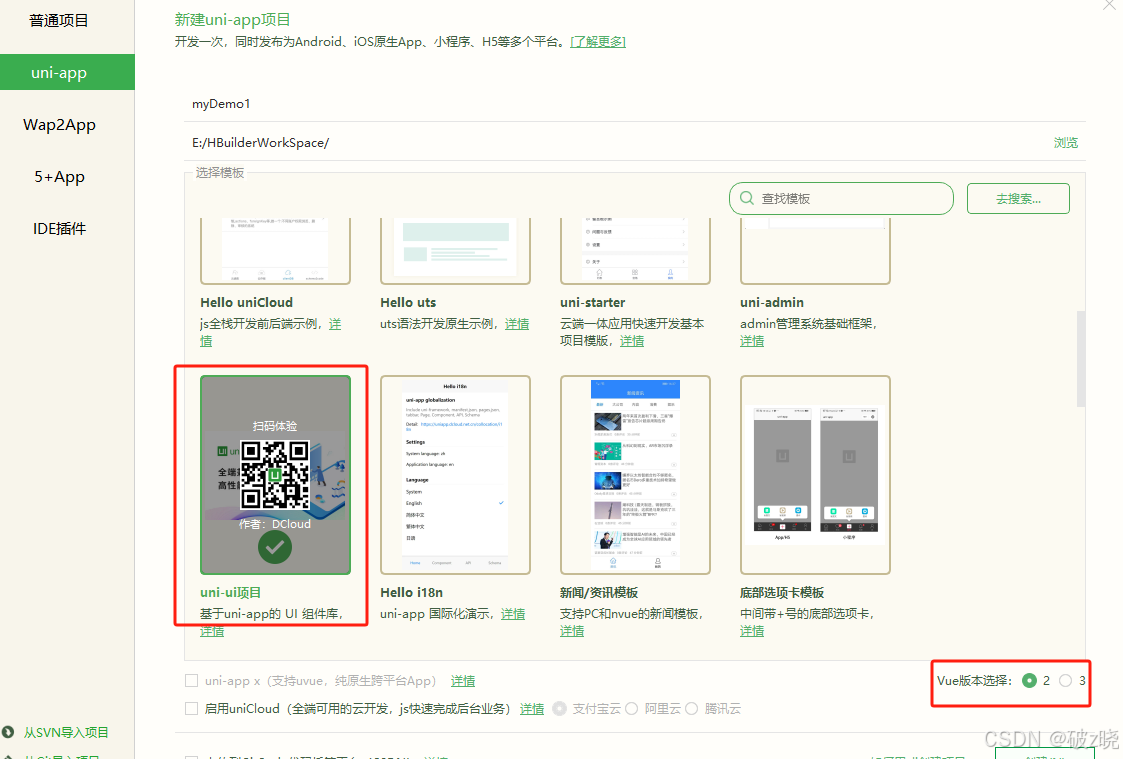The width and height of the screenshot is (1123, 759).
Task: Click the green checkmark on uni-ui template
Action: pos(275,548)
